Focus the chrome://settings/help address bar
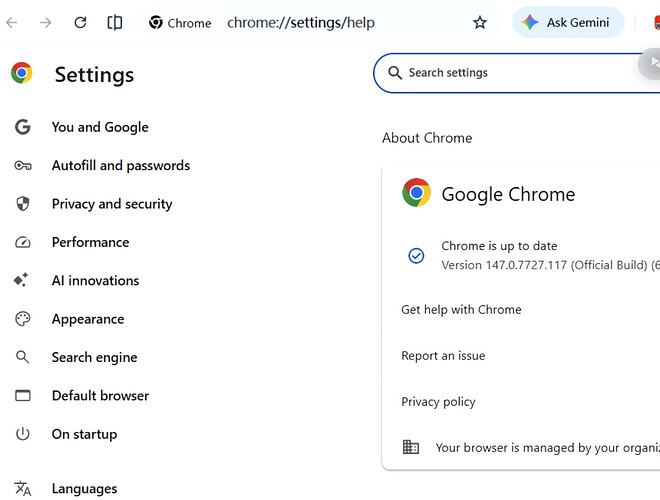Screen dimensions: 660x500 pos(301,23)
